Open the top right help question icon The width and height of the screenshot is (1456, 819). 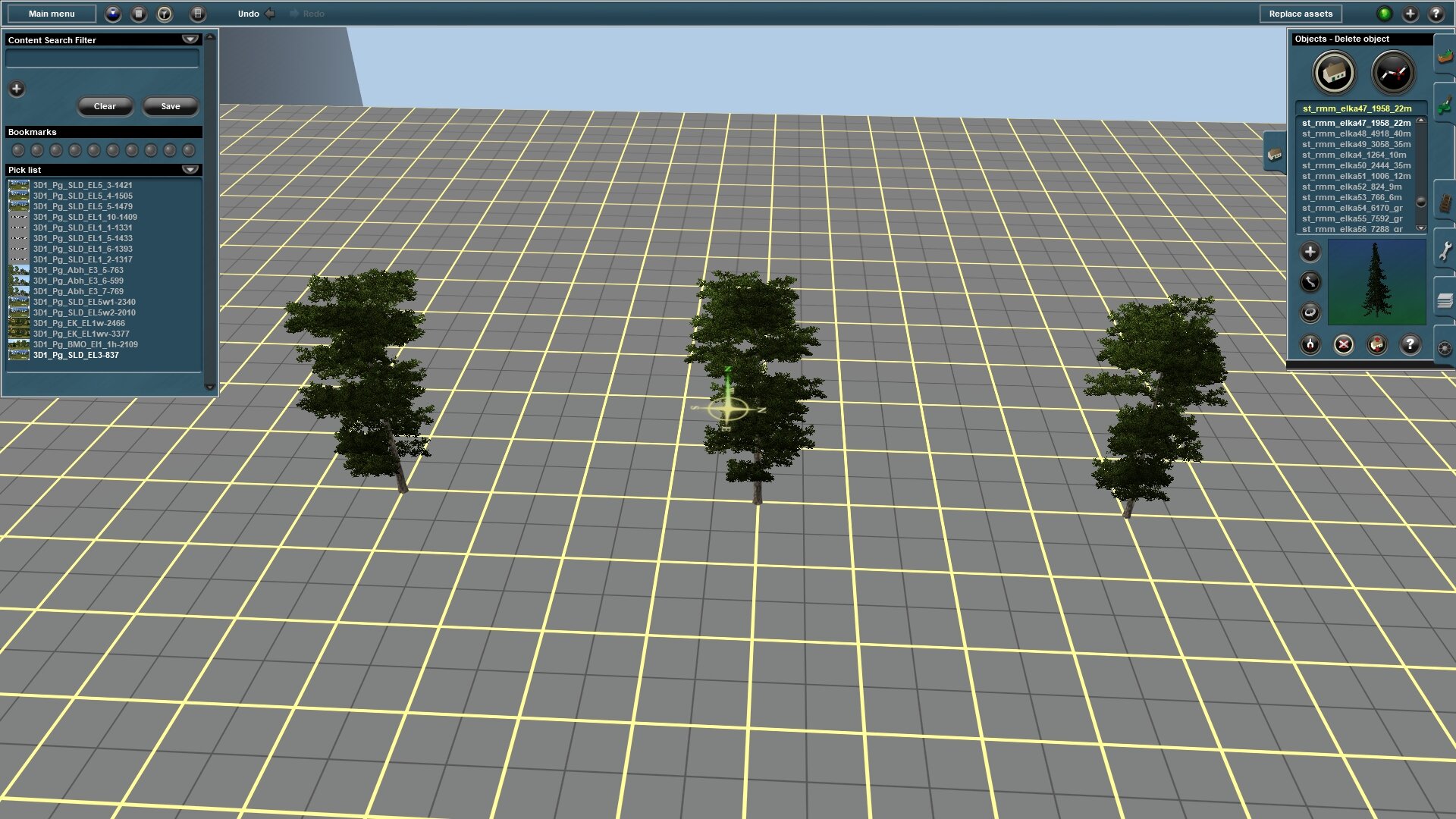[x=1436, y=14]
